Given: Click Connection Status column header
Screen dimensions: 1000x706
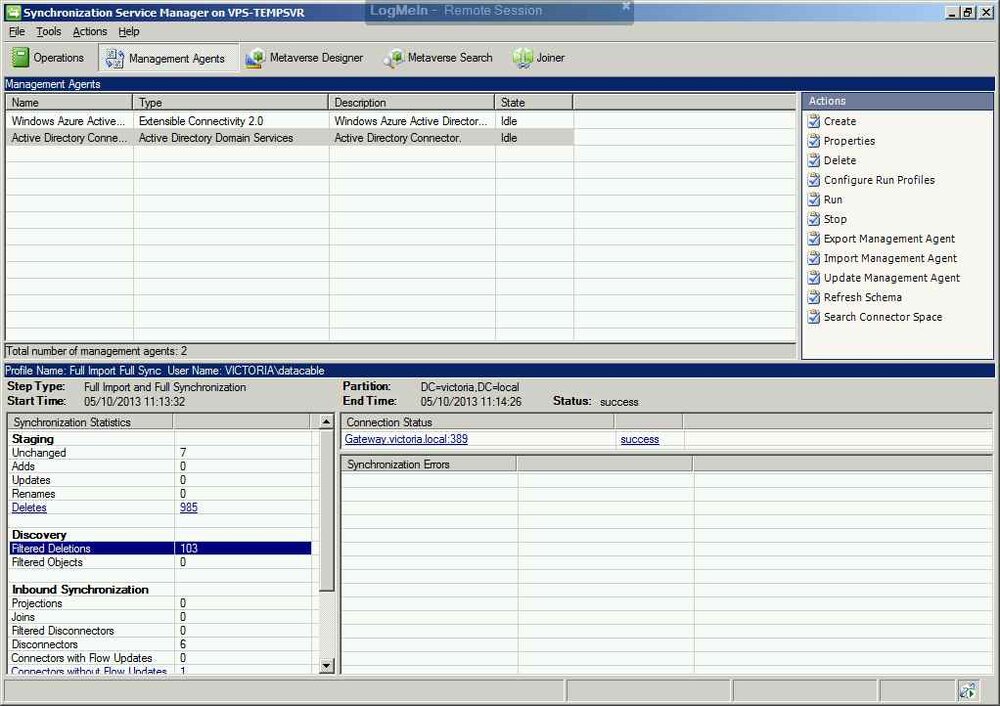Looking at the screenshot, I should pyautogui.click(x=478, y=422).
